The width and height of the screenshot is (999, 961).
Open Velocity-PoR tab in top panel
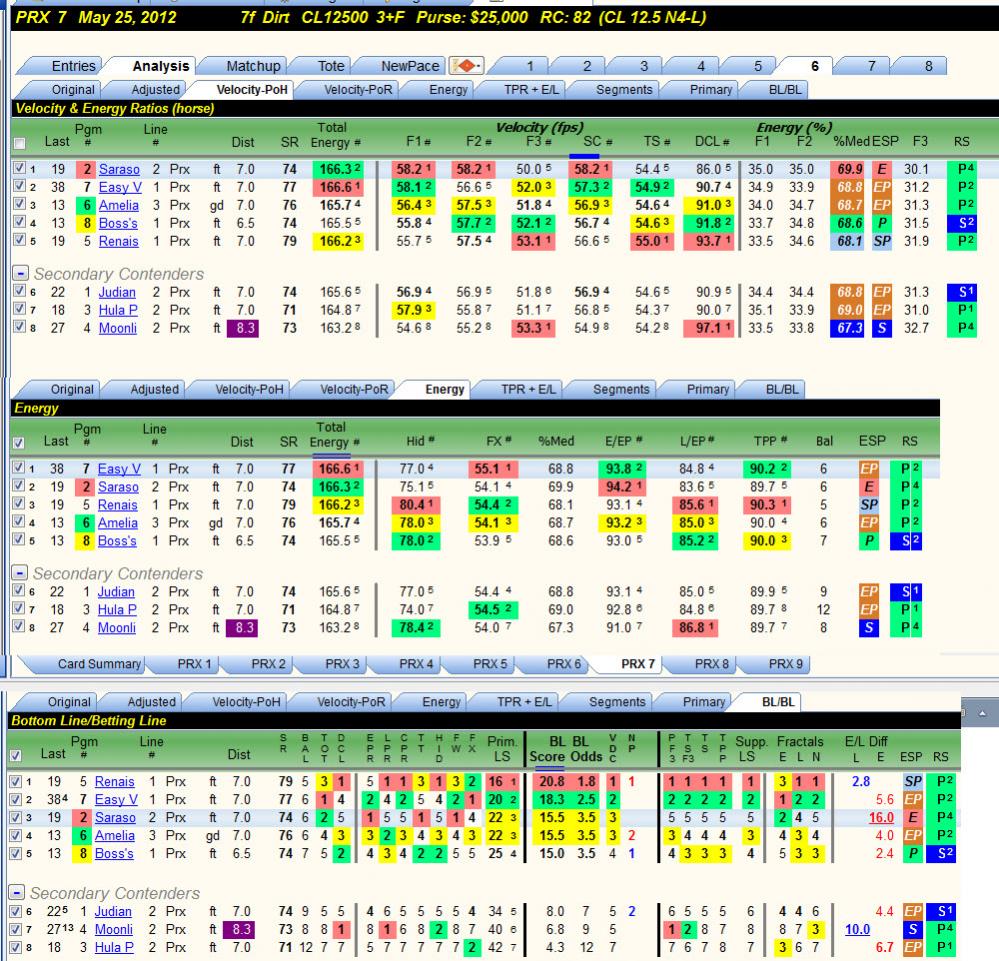tap(357, 90)
